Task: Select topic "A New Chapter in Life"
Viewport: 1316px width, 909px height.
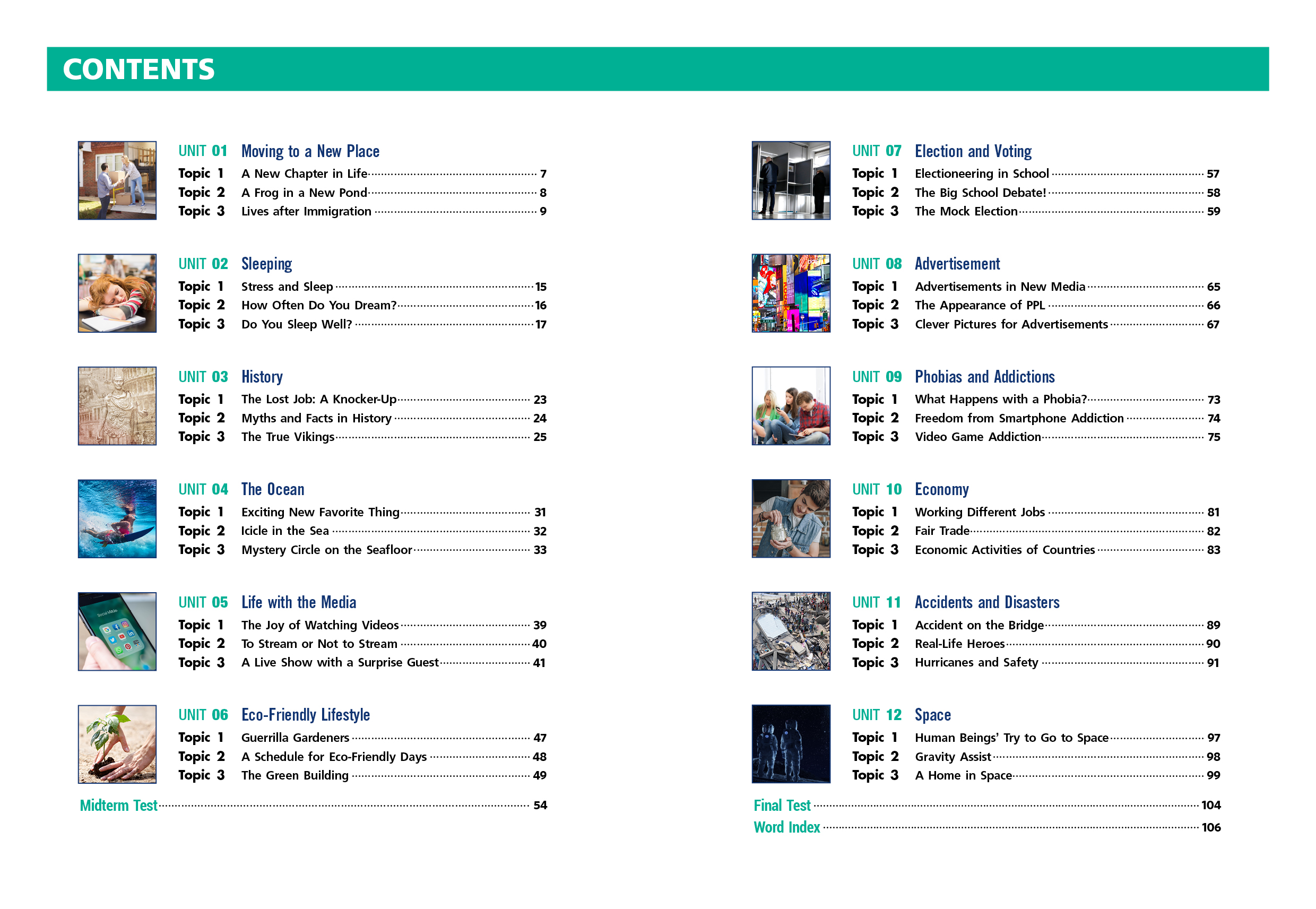Action: point(305,174)
